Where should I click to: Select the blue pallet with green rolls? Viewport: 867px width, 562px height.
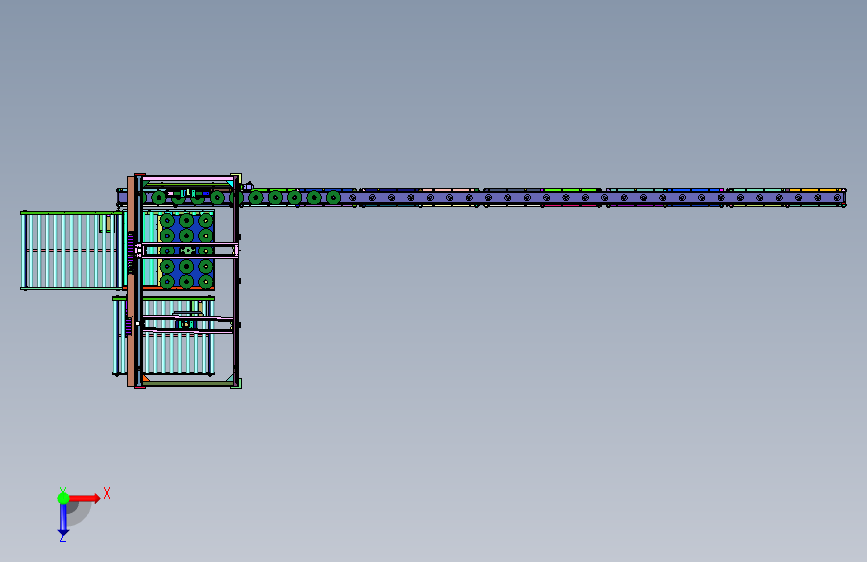[186, 251]
